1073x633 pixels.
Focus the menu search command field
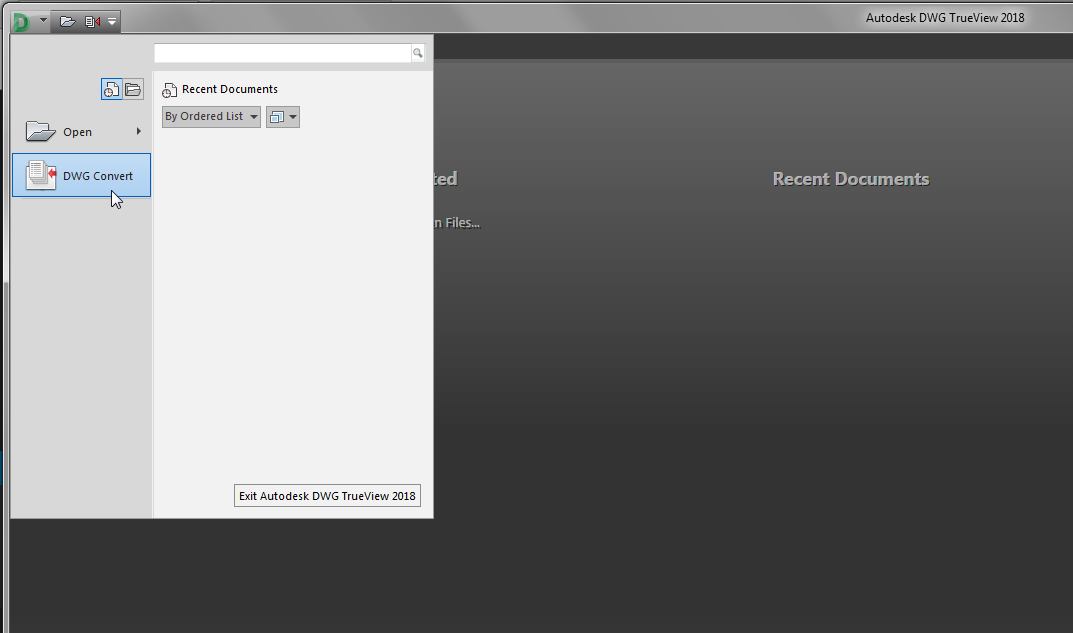tap(283, 53)
